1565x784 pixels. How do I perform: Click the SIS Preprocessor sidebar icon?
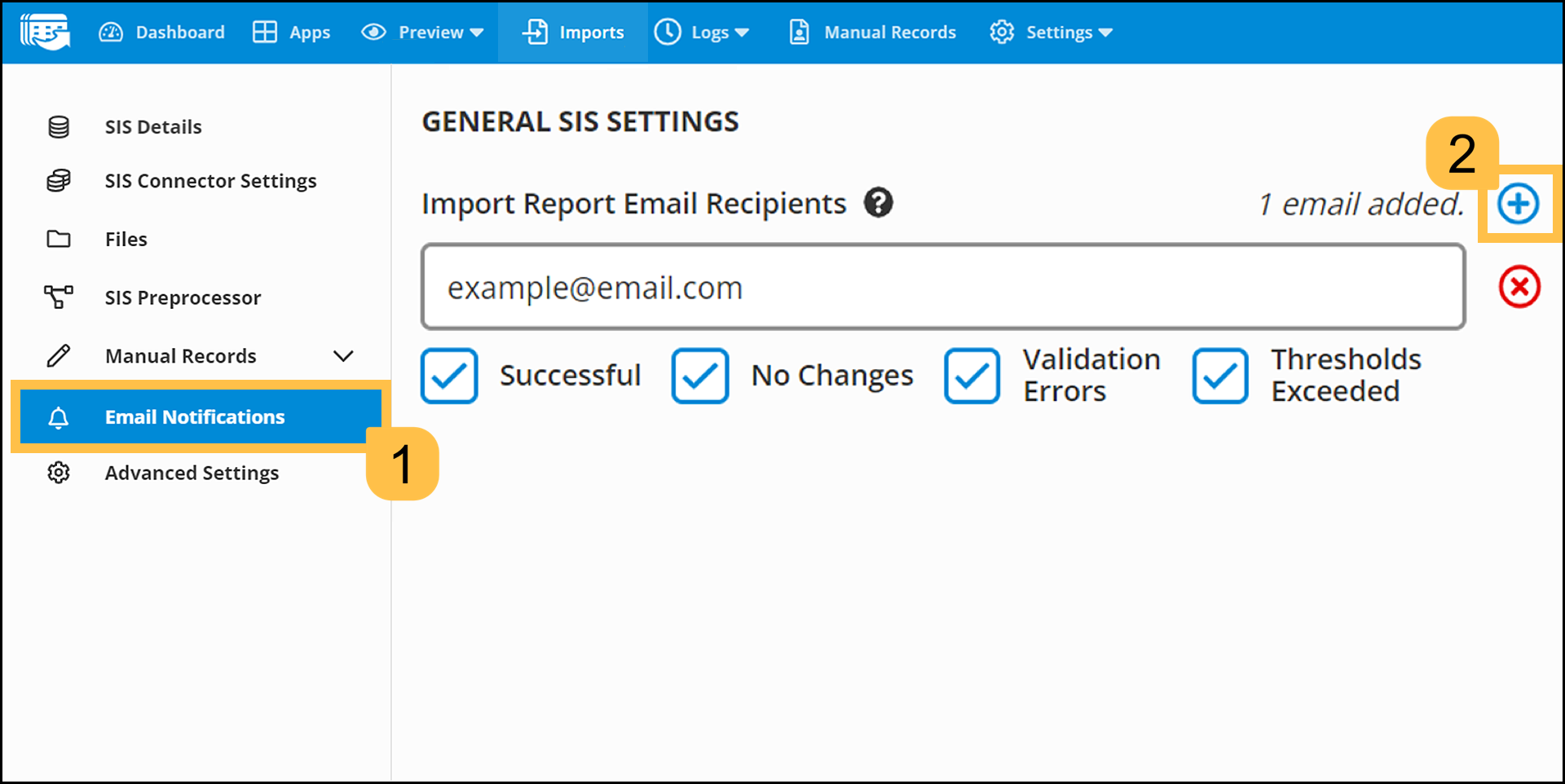(x=59, y=297)
